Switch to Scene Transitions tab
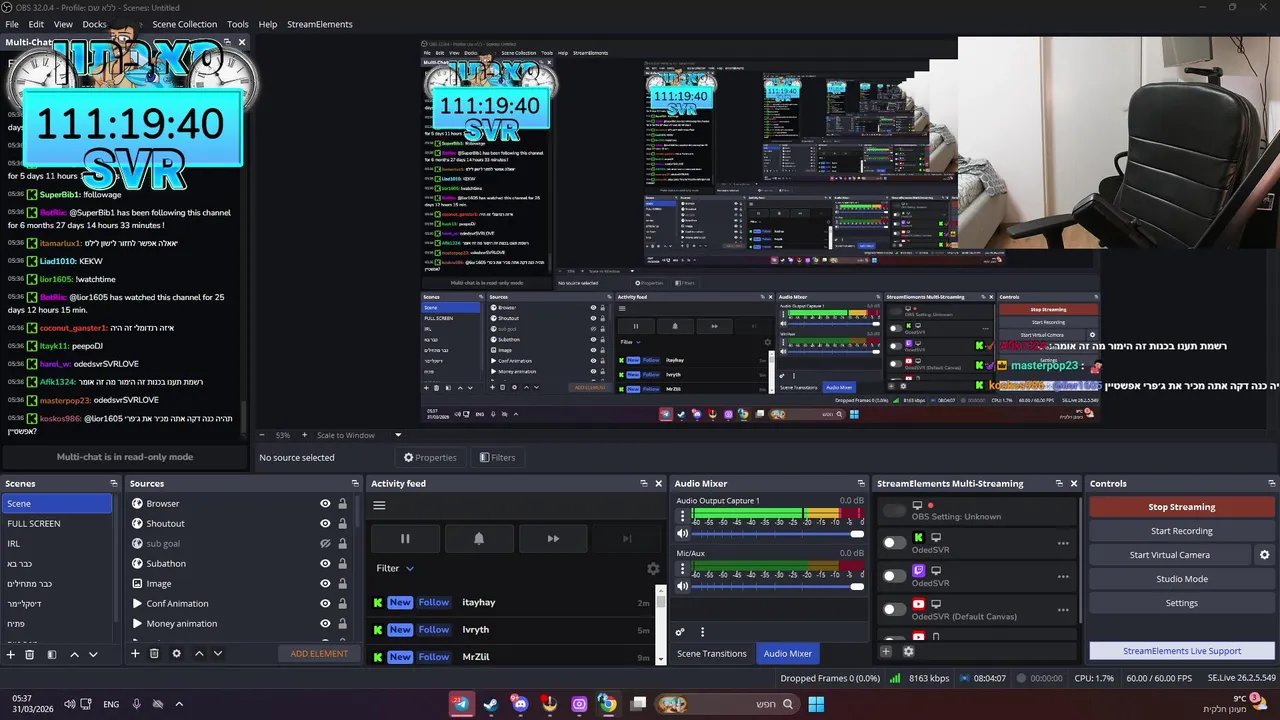 click(712, 654)
